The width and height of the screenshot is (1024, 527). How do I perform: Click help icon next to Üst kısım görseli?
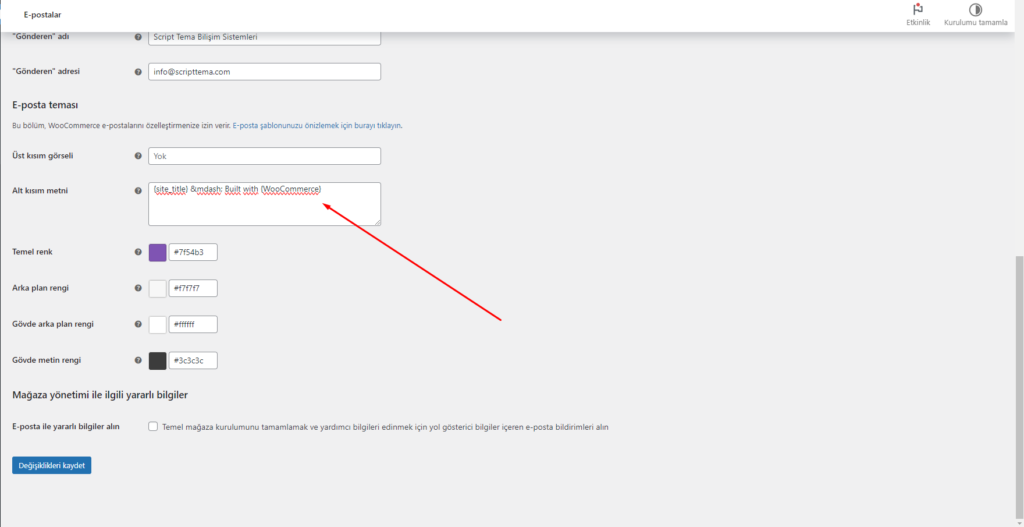click(x=138, y=156)
